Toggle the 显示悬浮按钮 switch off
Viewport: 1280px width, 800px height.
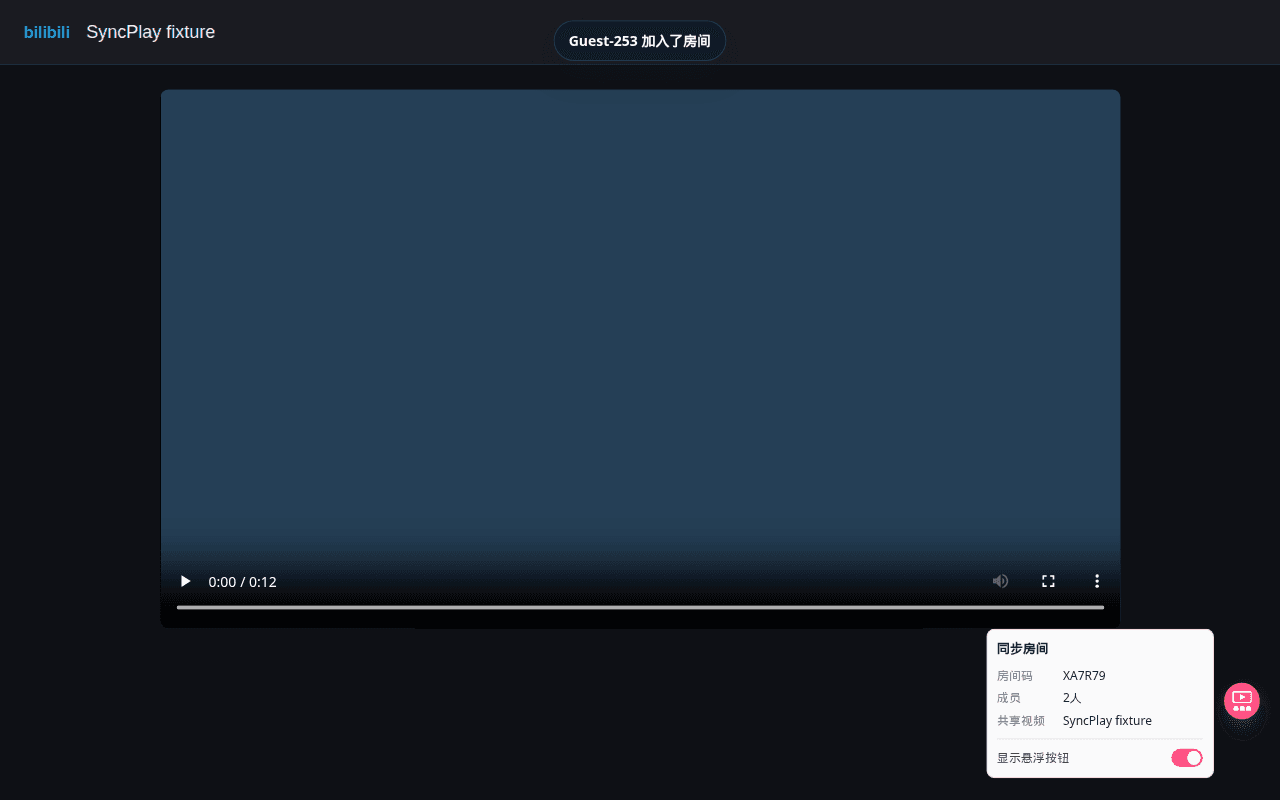(1187, 758)
